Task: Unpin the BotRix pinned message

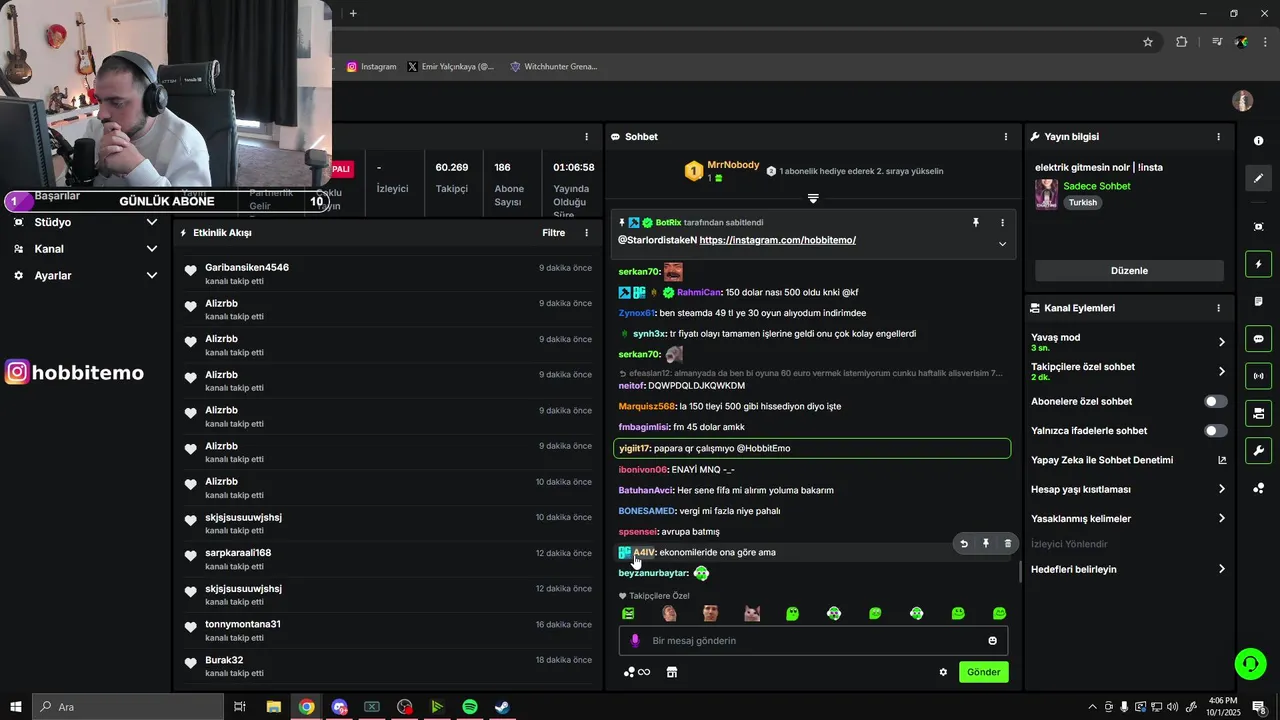Action: click(x=976, y=223)
